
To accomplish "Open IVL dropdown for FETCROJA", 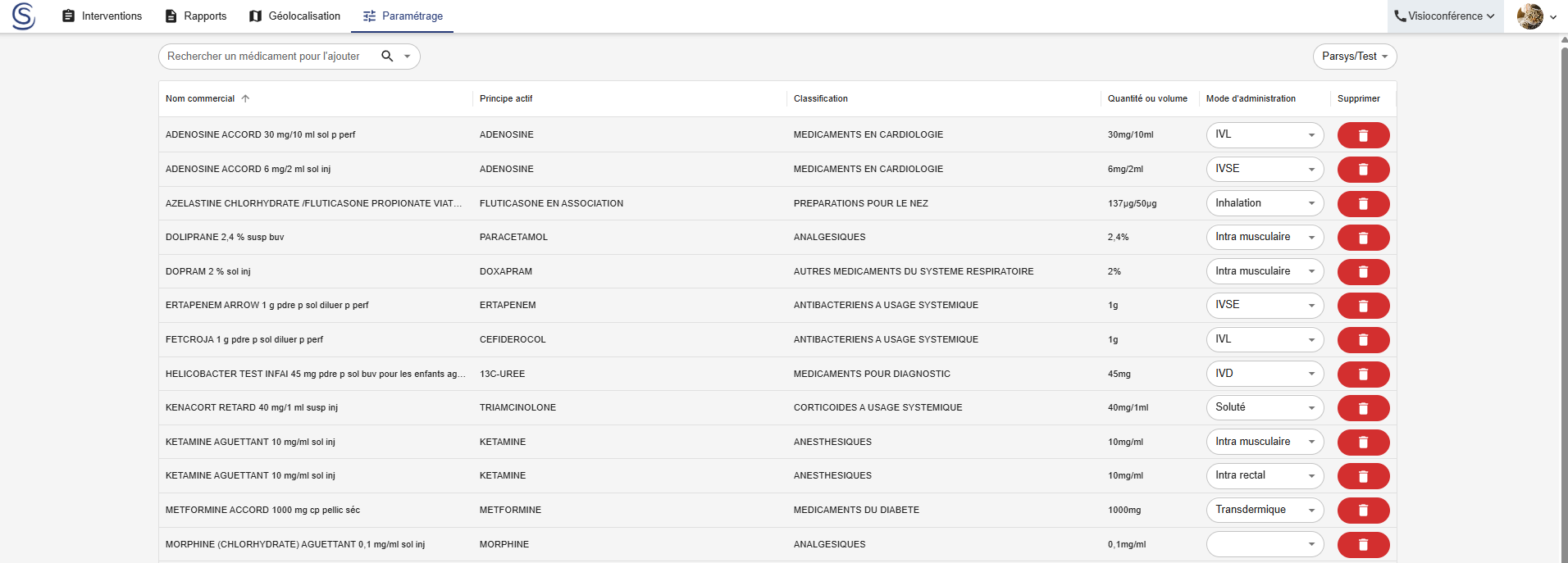I will pyautogui.click(x=1265, y=340).
